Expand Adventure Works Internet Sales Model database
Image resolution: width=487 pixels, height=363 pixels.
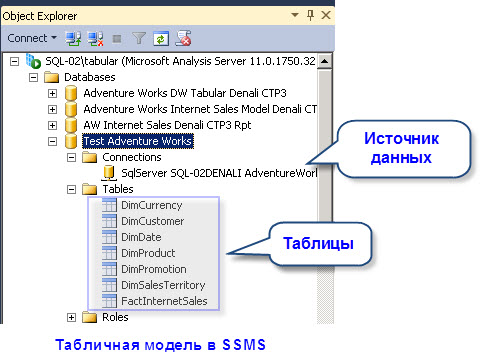pos(52,109)
